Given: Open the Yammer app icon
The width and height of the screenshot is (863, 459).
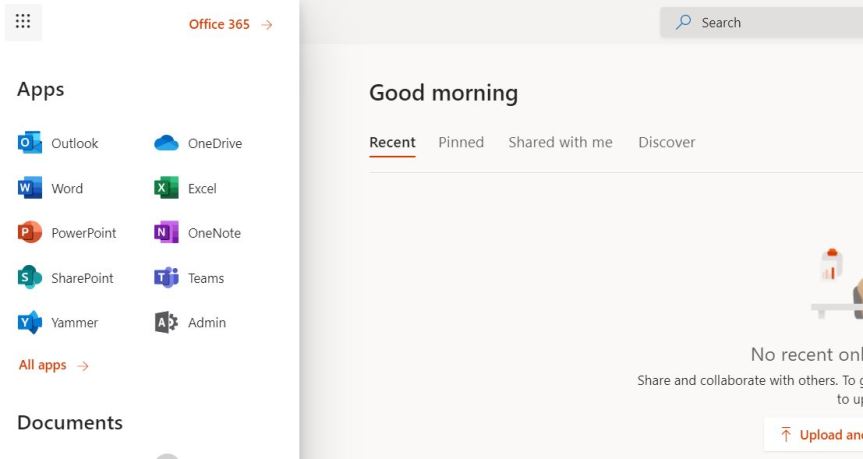Looking at the screenshot, I should (x=30, y=323).
